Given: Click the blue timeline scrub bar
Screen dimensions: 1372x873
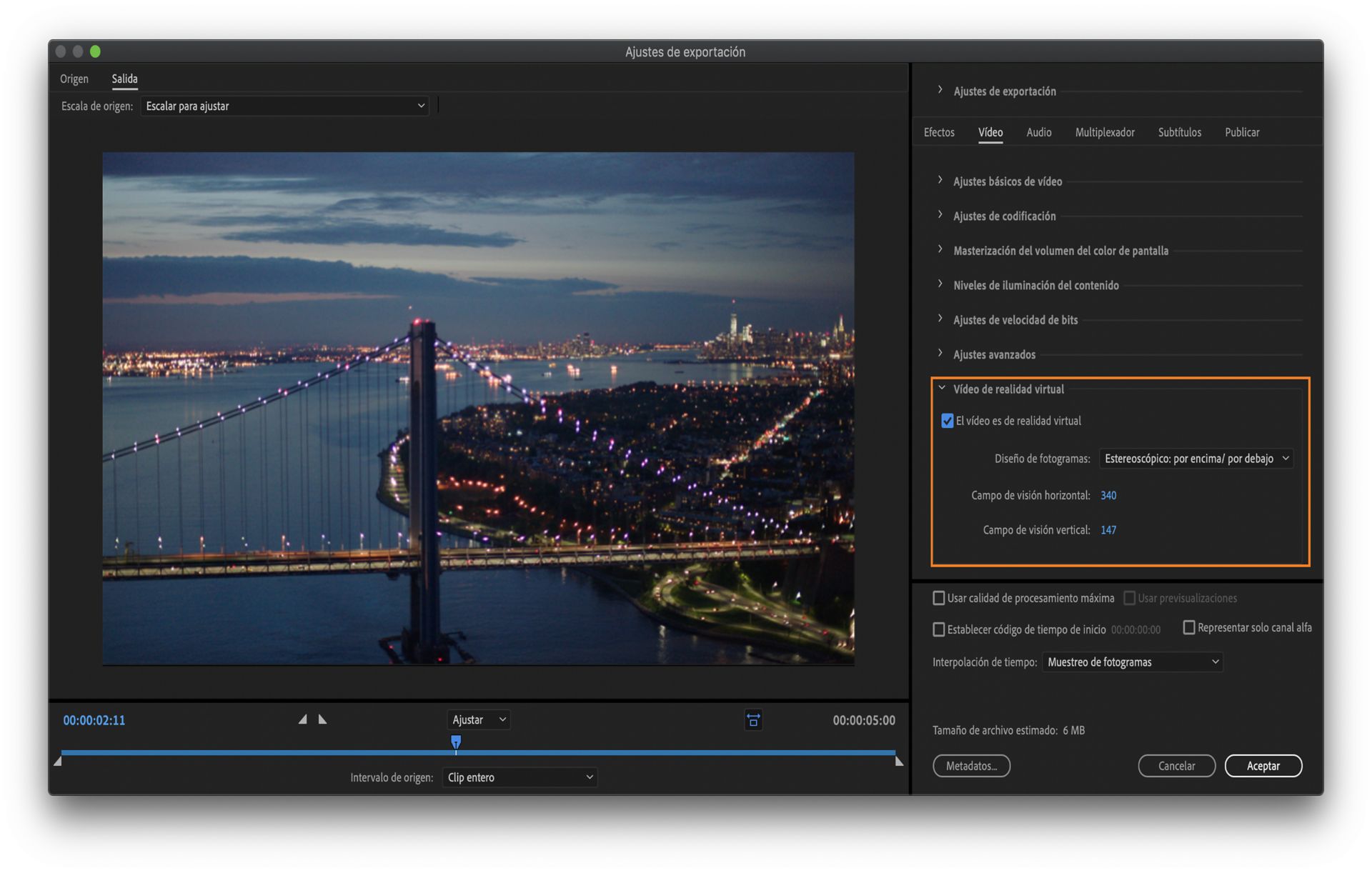Looking at the screenshot, I should (643, 752).
